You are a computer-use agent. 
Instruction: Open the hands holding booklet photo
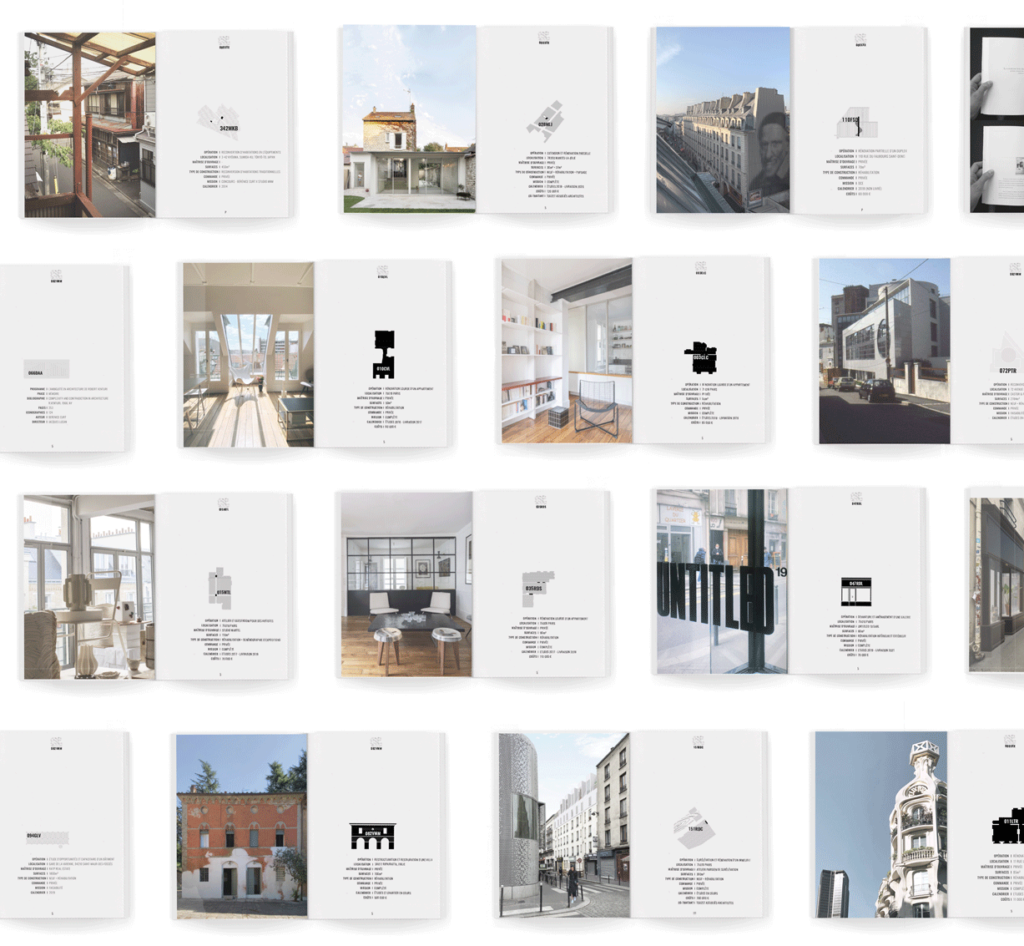997,120
